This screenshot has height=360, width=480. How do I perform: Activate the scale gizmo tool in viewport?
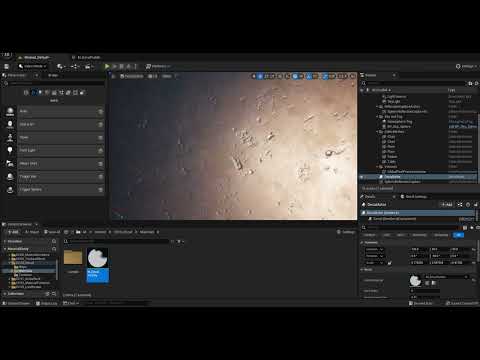pos(273,76)
